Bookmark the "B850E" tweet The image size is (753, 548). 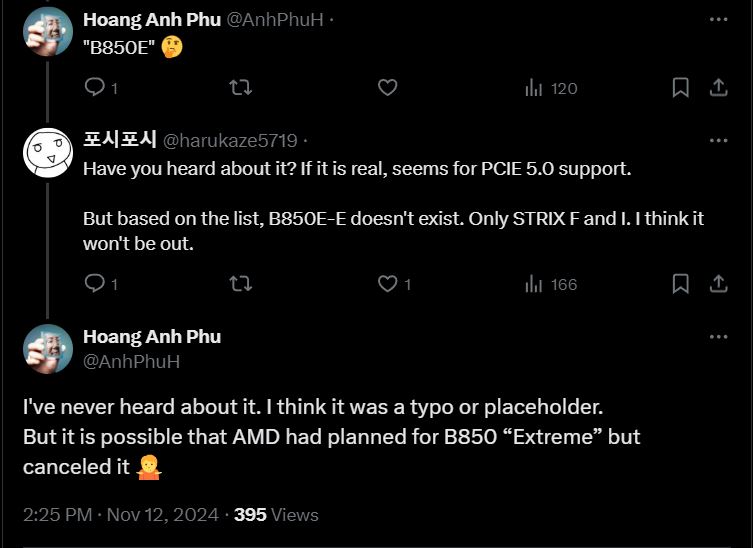point(680,88)
